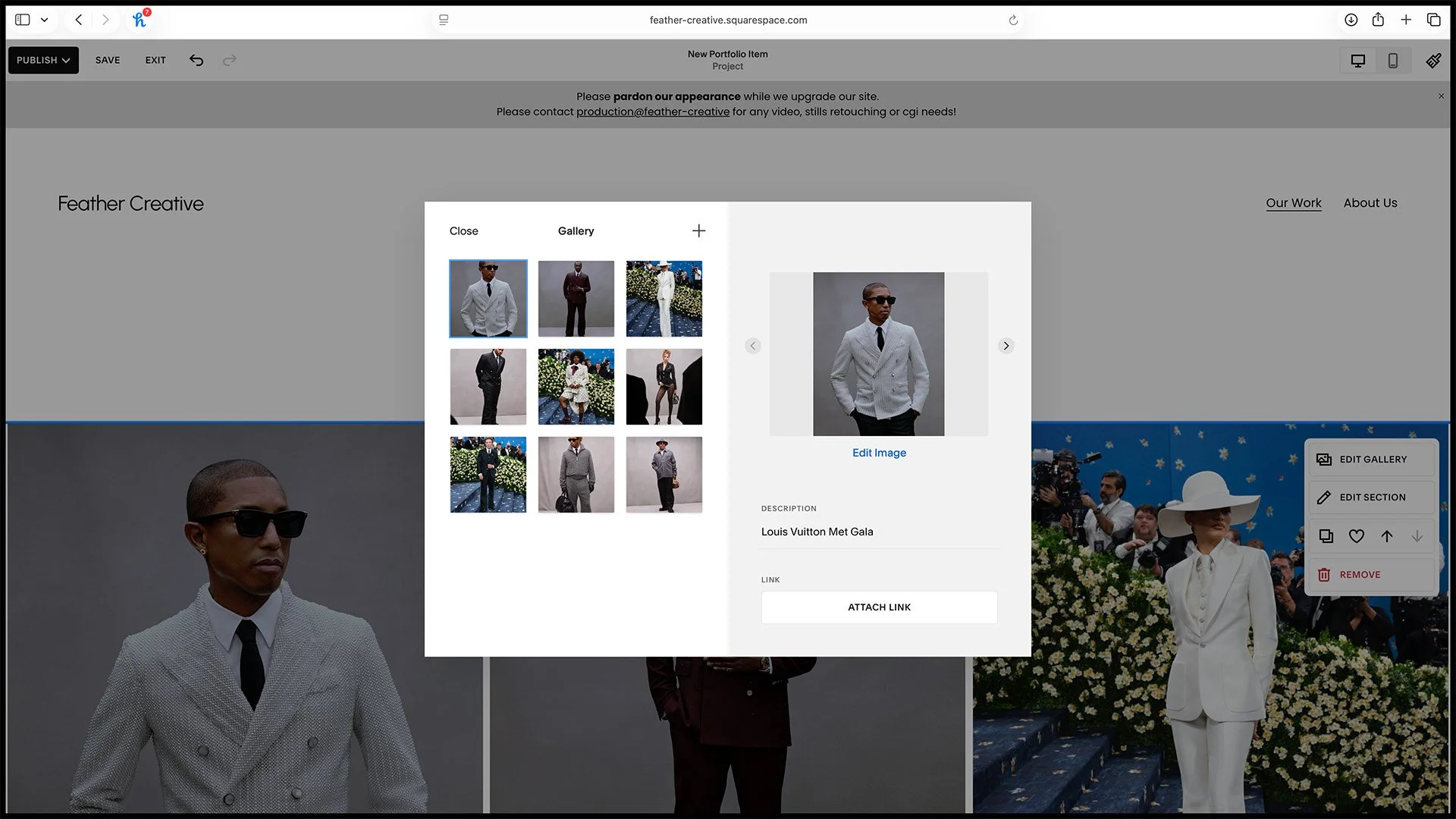The image size is (1456, 819).
Task: Add a new image with the plus icon
Action: [698, 231]
